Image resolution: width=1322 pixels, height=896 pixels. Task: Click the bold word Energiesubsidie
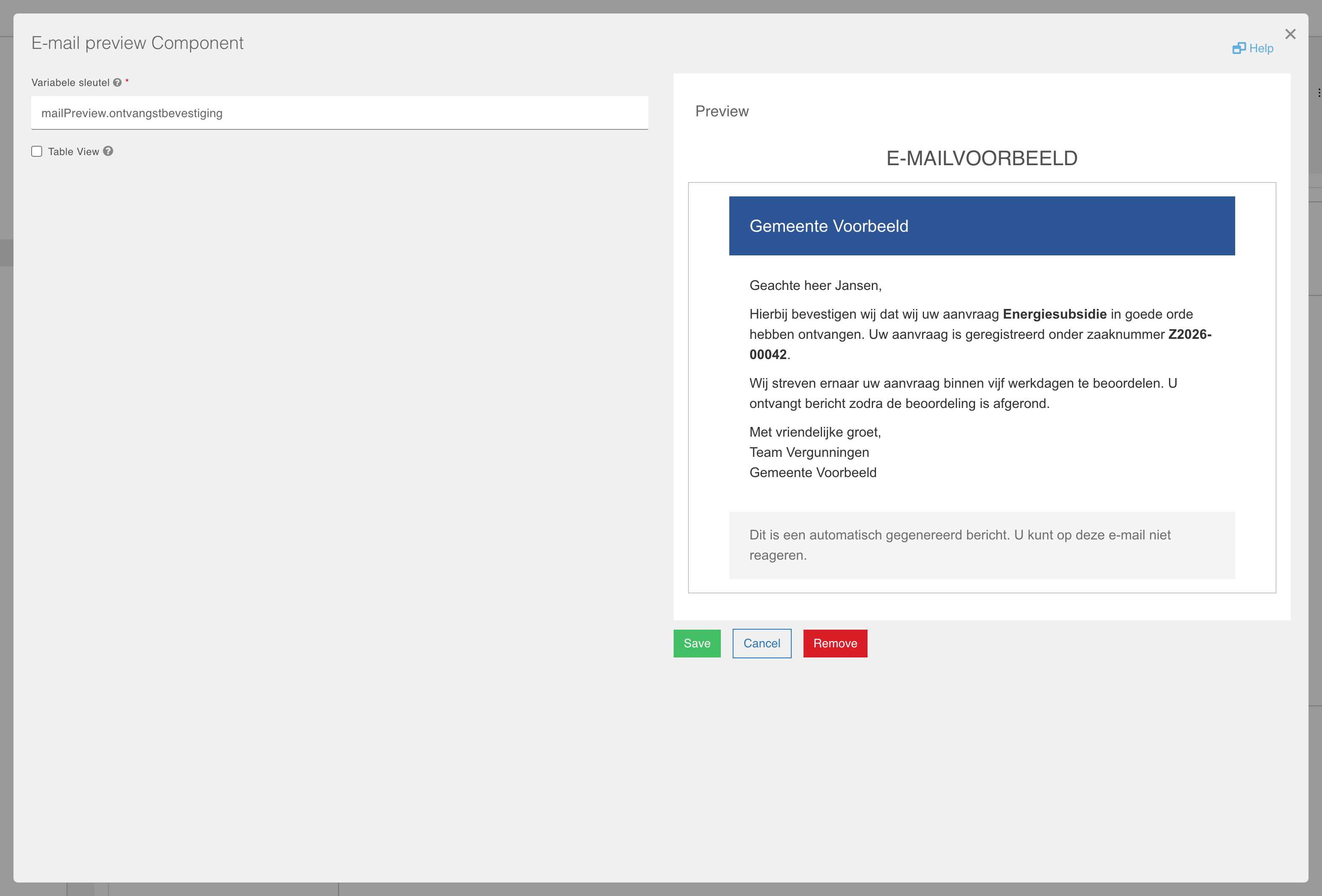click(x=1055, y=314)
